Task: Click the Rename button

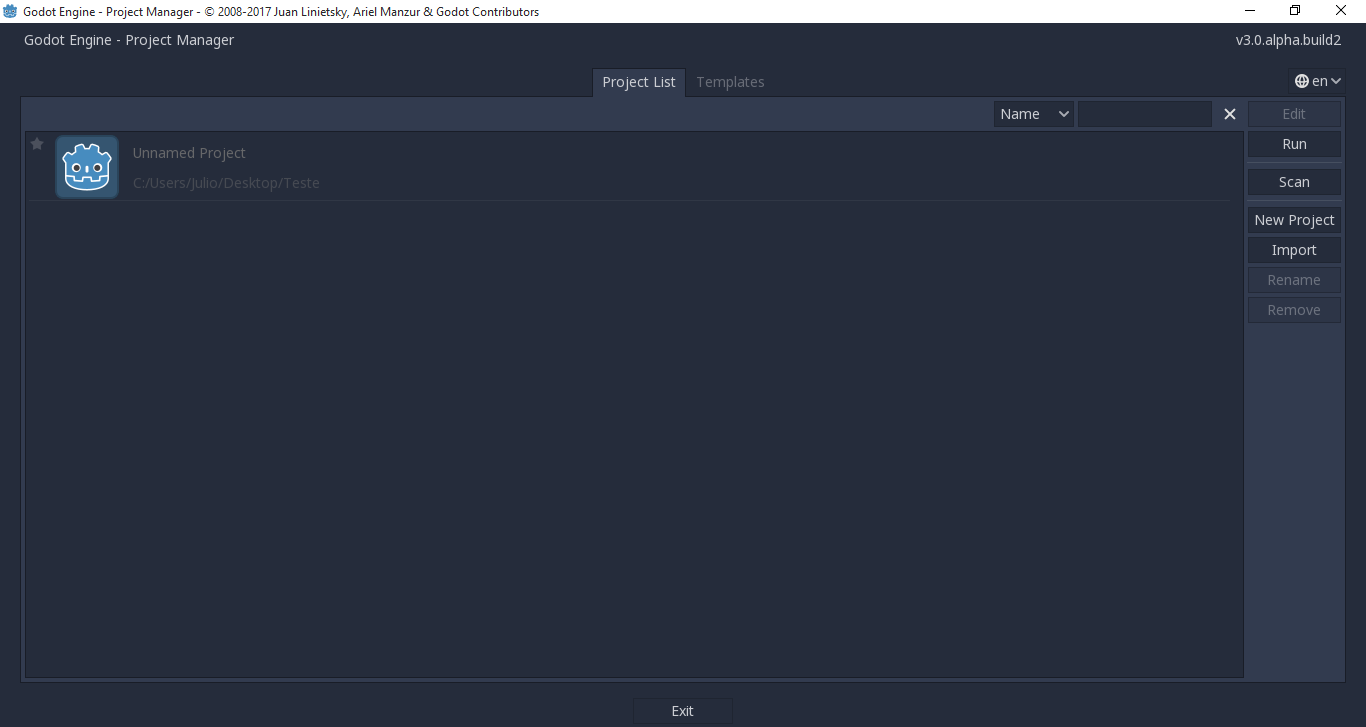Action: point(1294,279)
